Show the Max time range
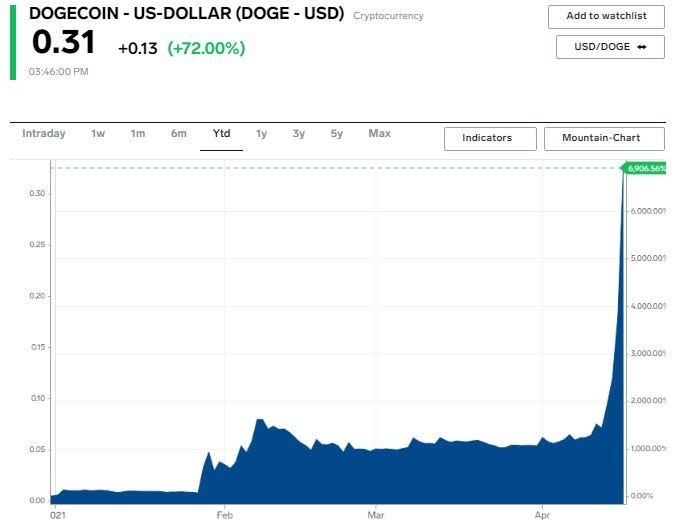 click(x=379, y=134)
